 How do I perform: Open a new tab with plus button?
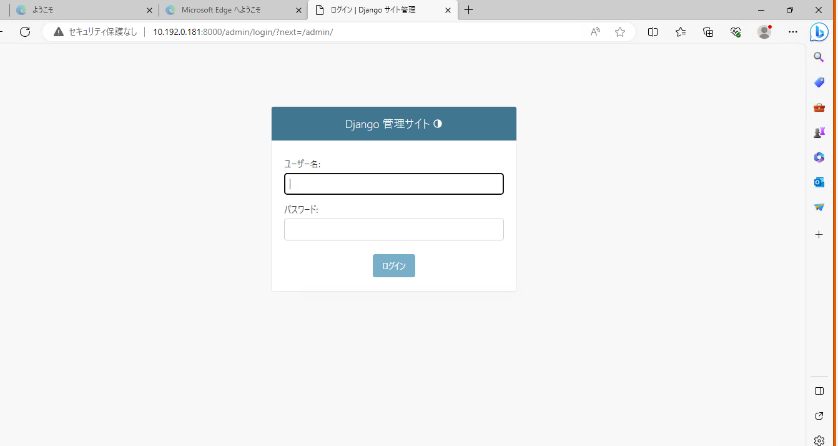(x=468, y=10)
